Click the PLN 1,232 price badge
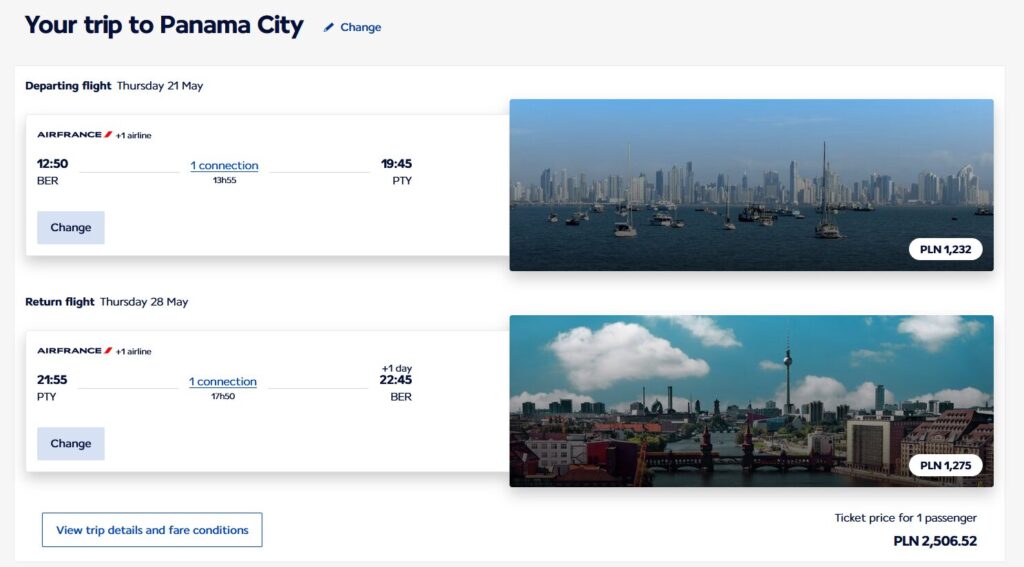The image size is (1024, 567). 945,249
